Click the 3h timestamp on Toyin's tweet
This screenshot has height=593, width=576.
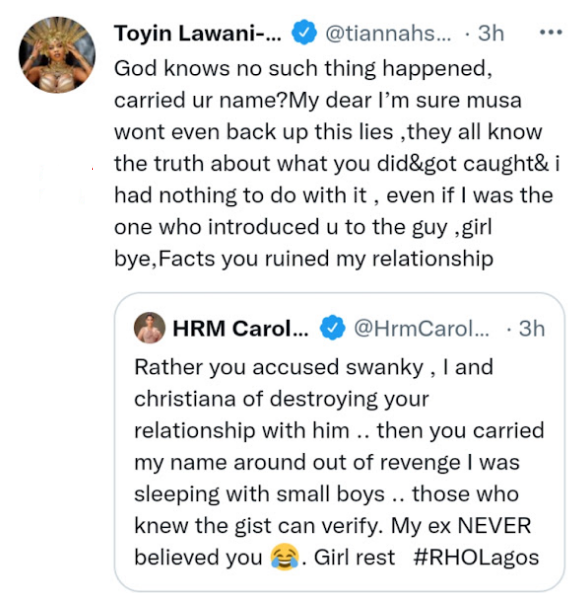click(491, 33)
